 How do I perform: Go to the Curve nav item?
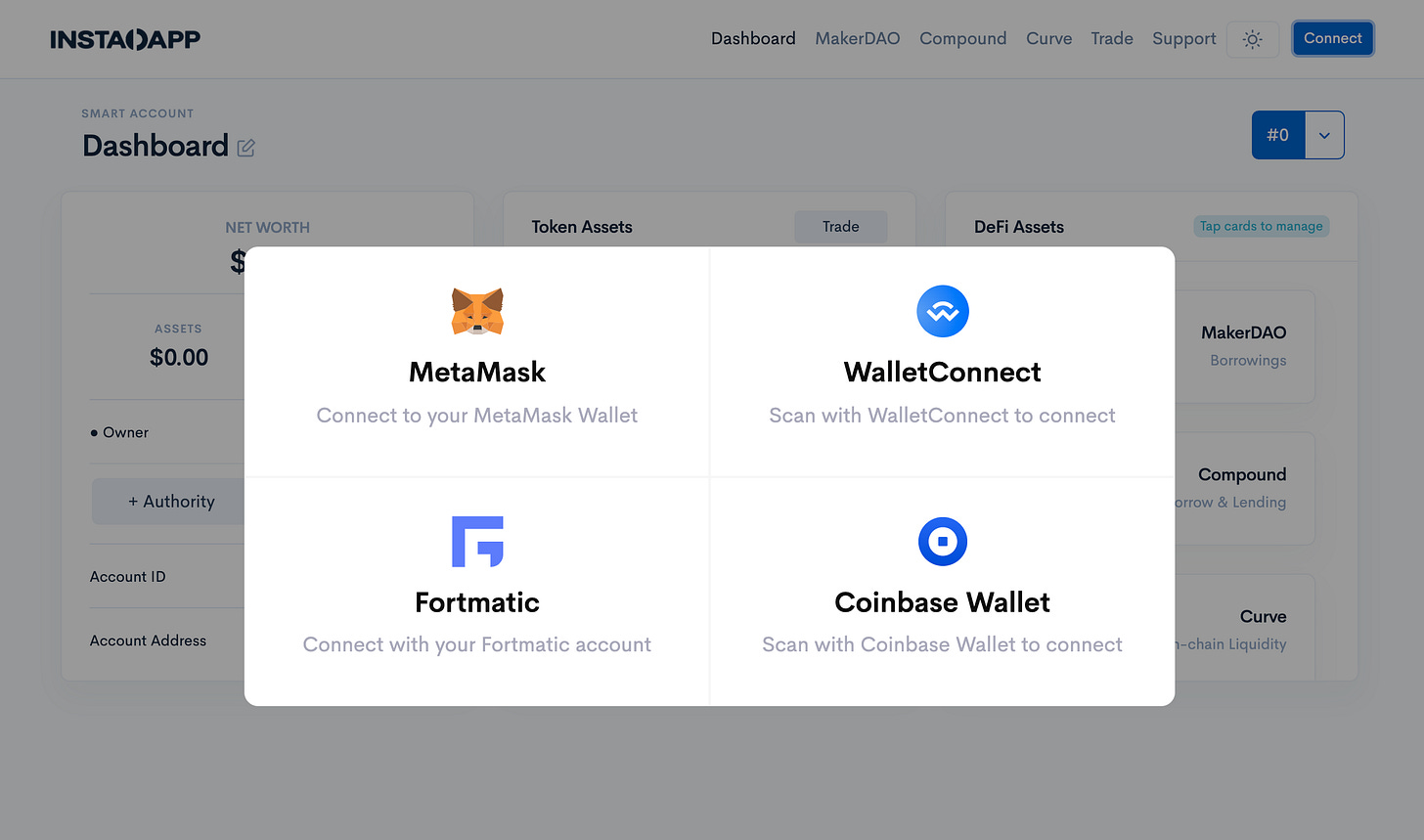[1048, 38]
